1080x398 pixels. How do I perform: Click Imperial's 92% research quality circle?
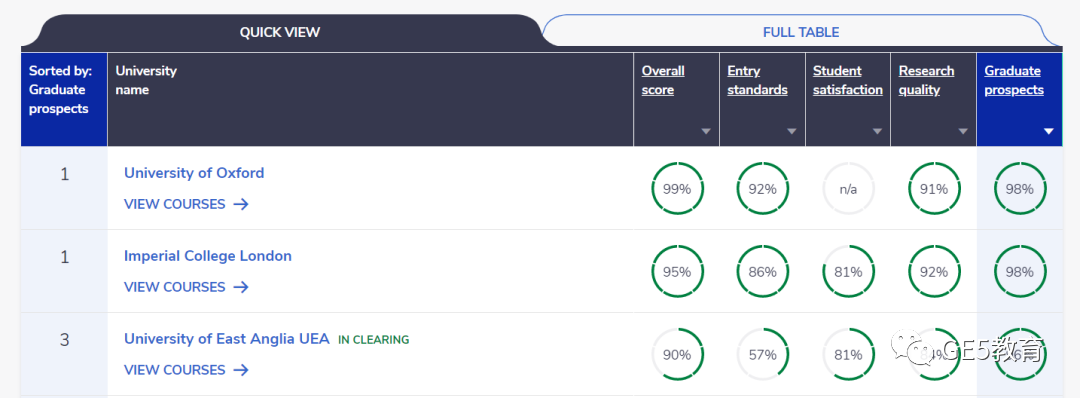[x=933, y=272]
